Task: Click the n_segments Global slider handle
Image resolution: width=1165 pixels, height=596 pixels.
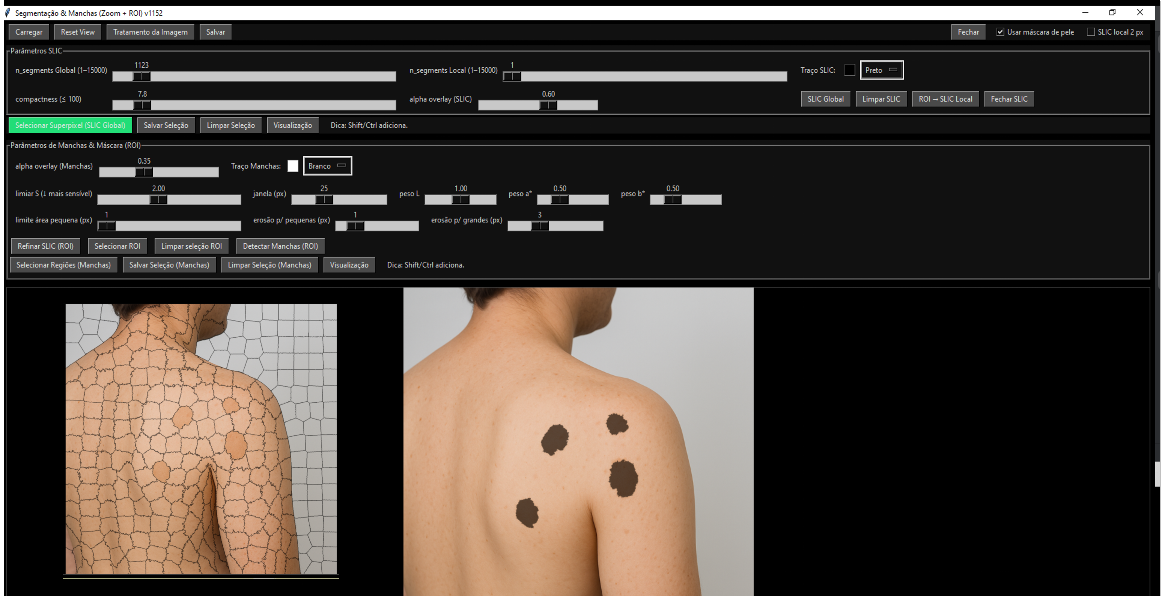Action: 142,76
